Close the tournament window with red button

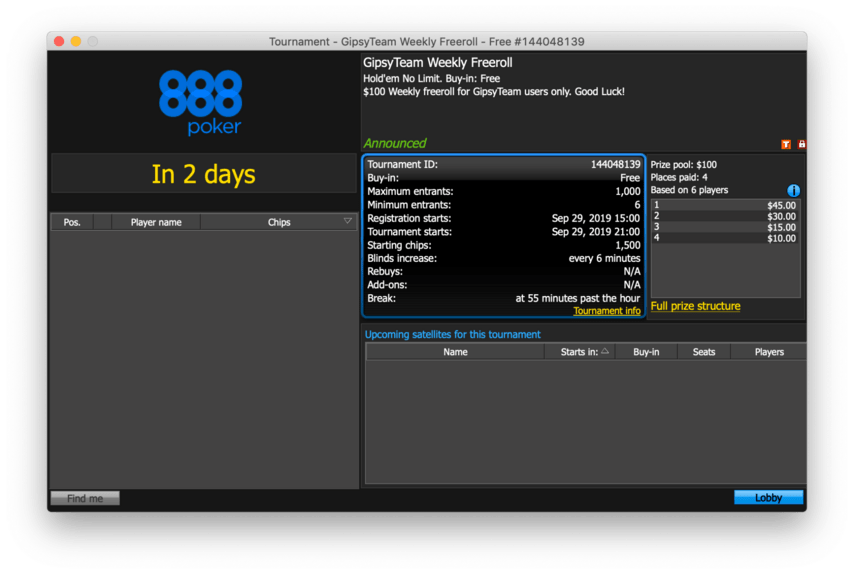coord(58,41)
